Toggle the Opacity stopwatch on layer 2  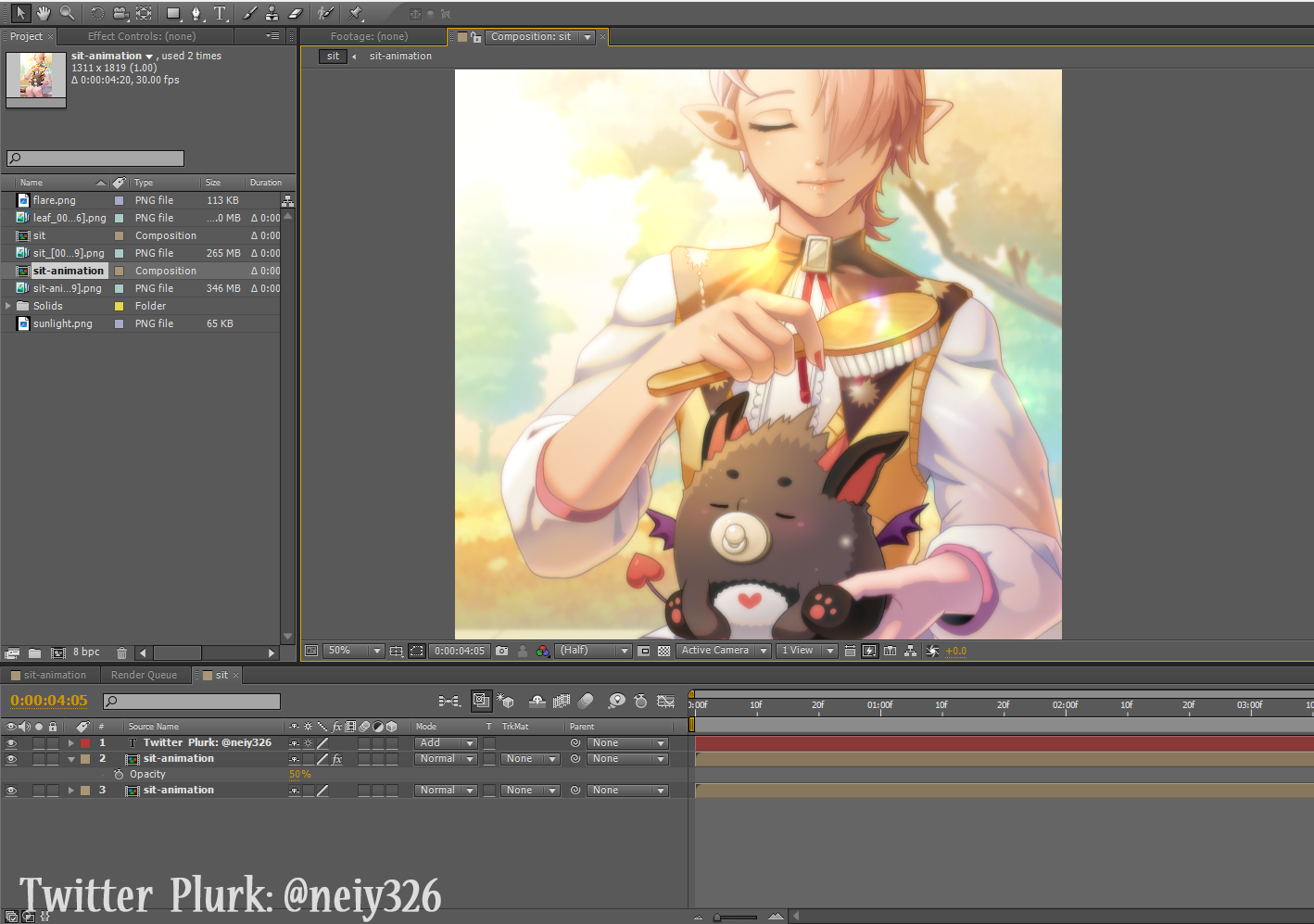[x=119, y=774]
